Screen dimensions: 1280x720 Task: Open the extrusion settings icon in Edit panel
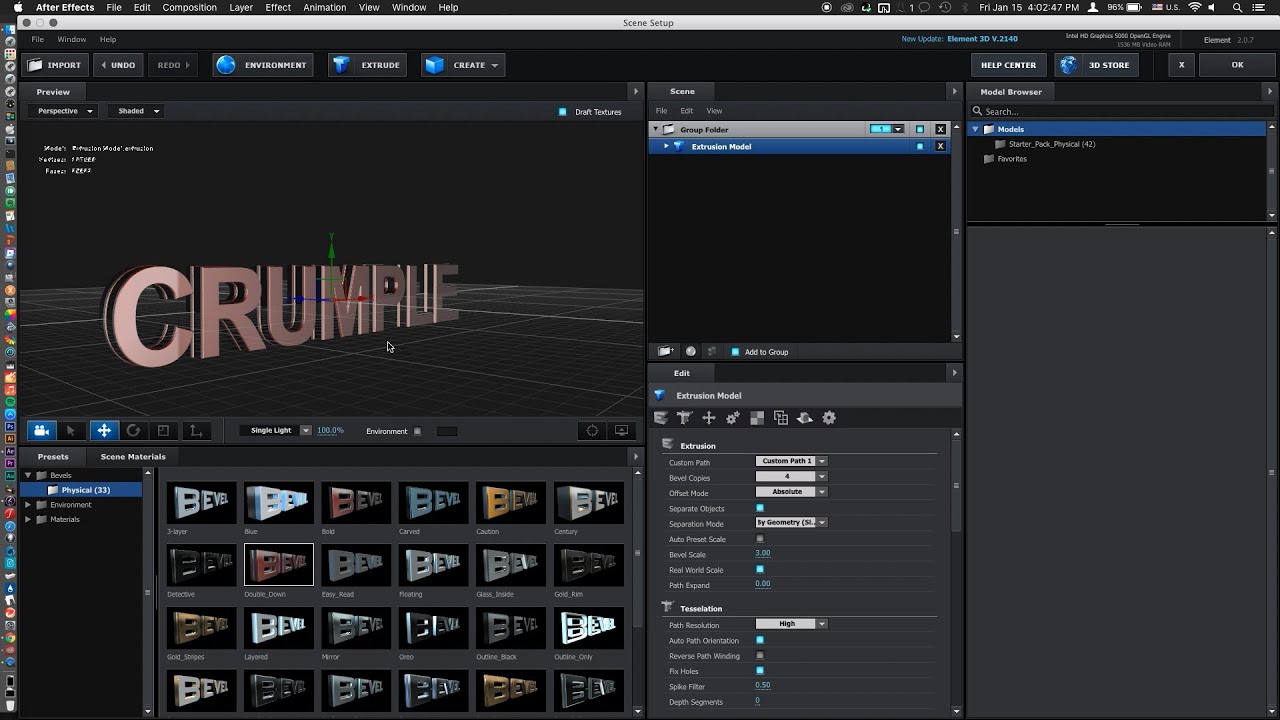coord(660,418)
